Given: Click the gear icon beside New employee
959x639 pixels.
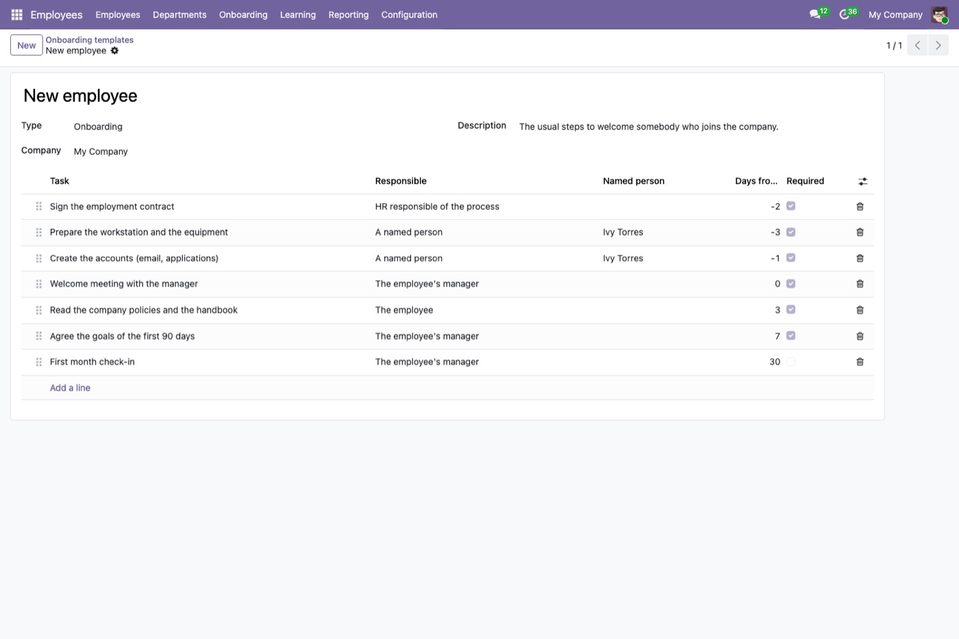Looking at the screenshot, I should click(x=114, y=51).
